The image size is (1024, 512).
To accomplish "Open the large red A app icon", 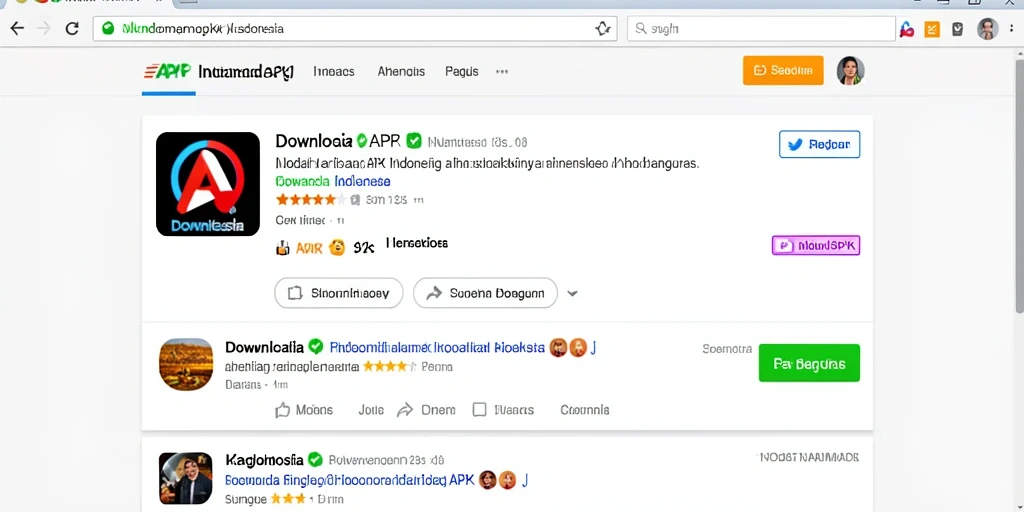I will (208, 184).
